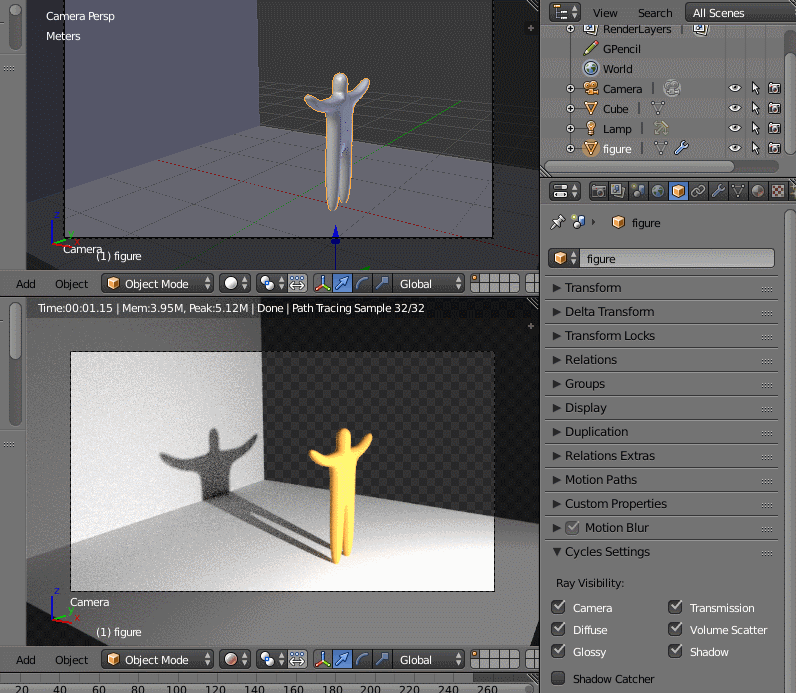This screenshot has width=796, height=693.
Task: Uncheck Glossy ray visibility checkbox
Action: click(x=558, y=650)
